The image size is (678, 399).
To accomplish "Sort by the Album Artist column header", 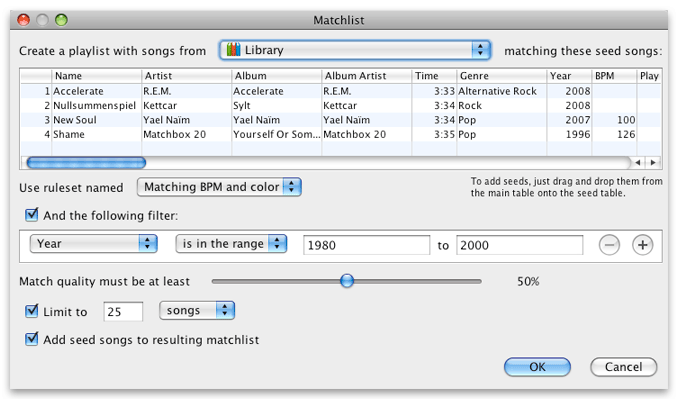I will pos(367,76).
